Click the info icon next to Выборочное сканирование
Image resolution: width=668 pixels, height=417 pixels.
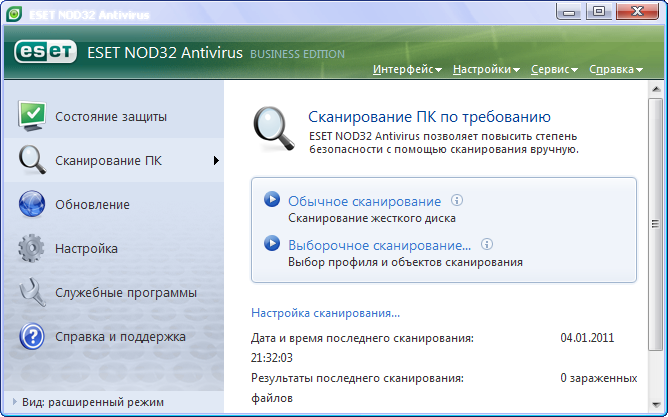487,244
